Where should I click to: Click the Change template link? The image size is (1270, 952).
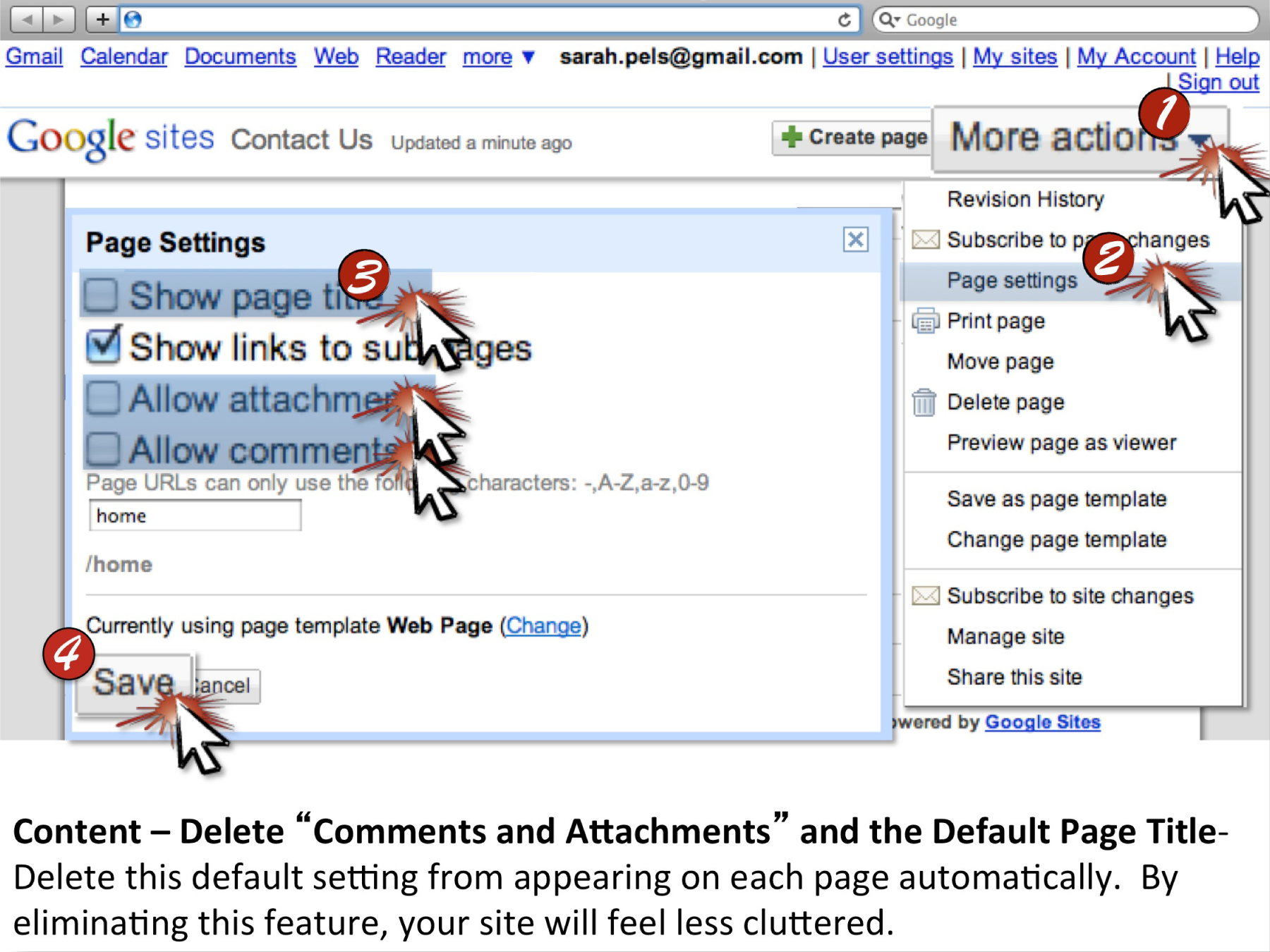tap(543, 625)
